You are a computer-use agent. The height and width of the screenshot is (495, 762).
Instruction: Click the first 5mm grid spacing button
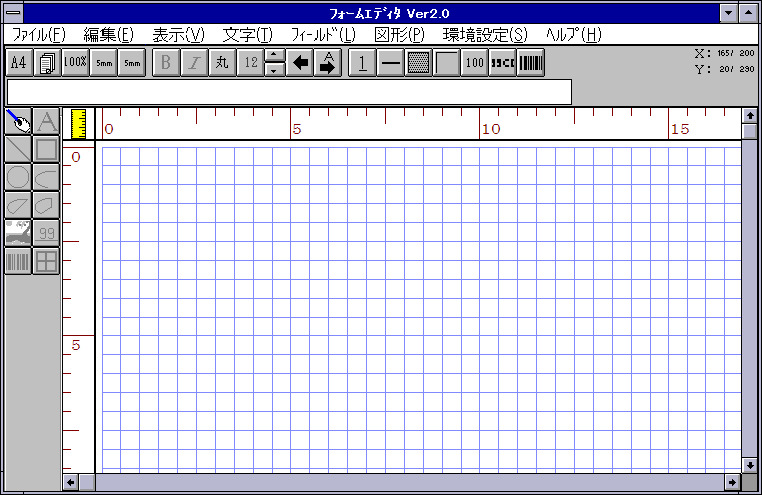click(104, 62)
